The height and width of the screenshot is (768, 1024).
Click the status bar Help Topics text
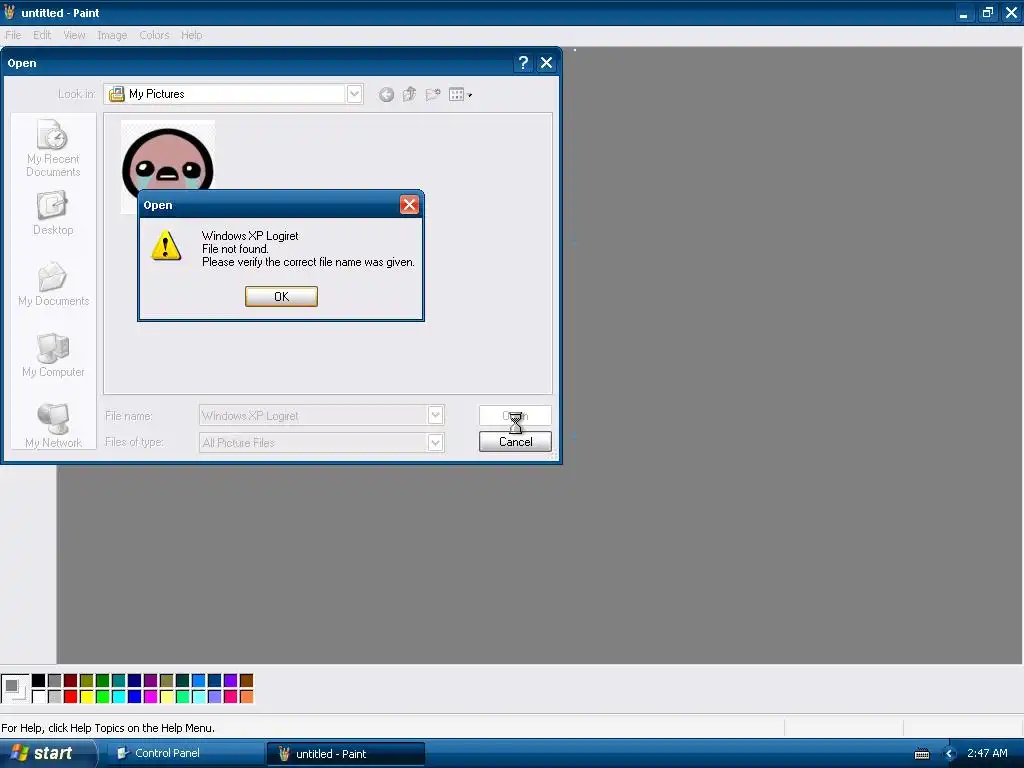[108, 728]
